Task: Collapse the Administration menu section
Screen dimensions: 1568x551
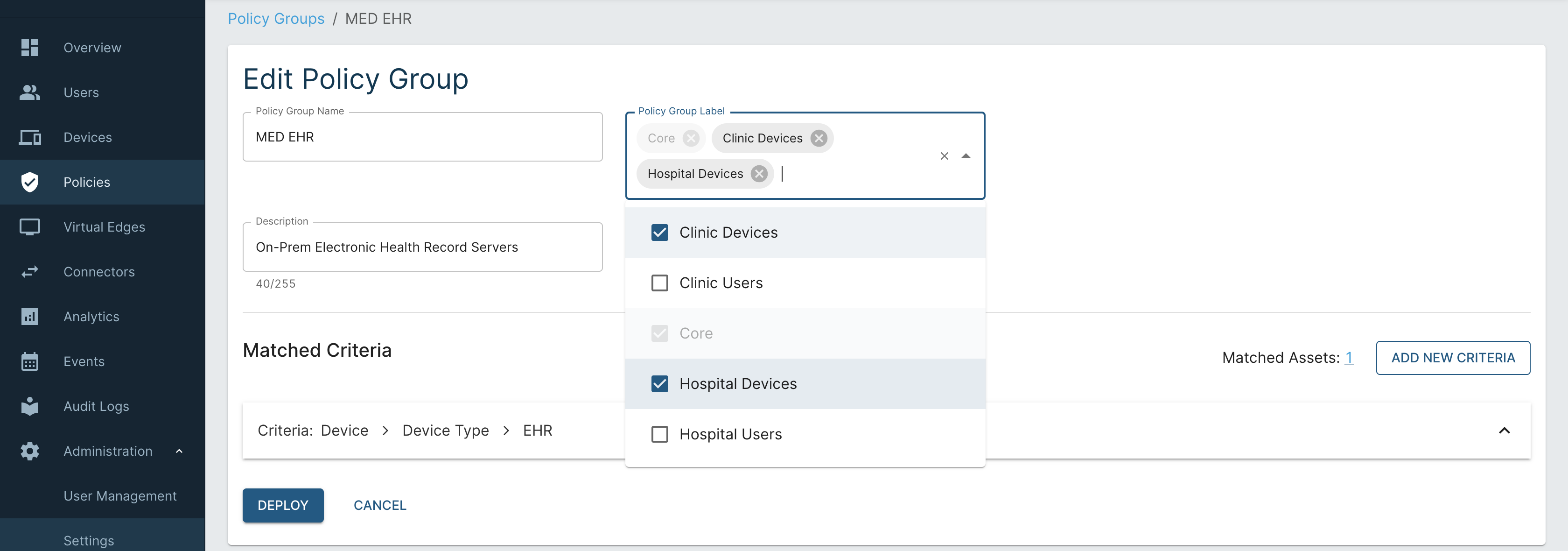Action: point(179,451)
